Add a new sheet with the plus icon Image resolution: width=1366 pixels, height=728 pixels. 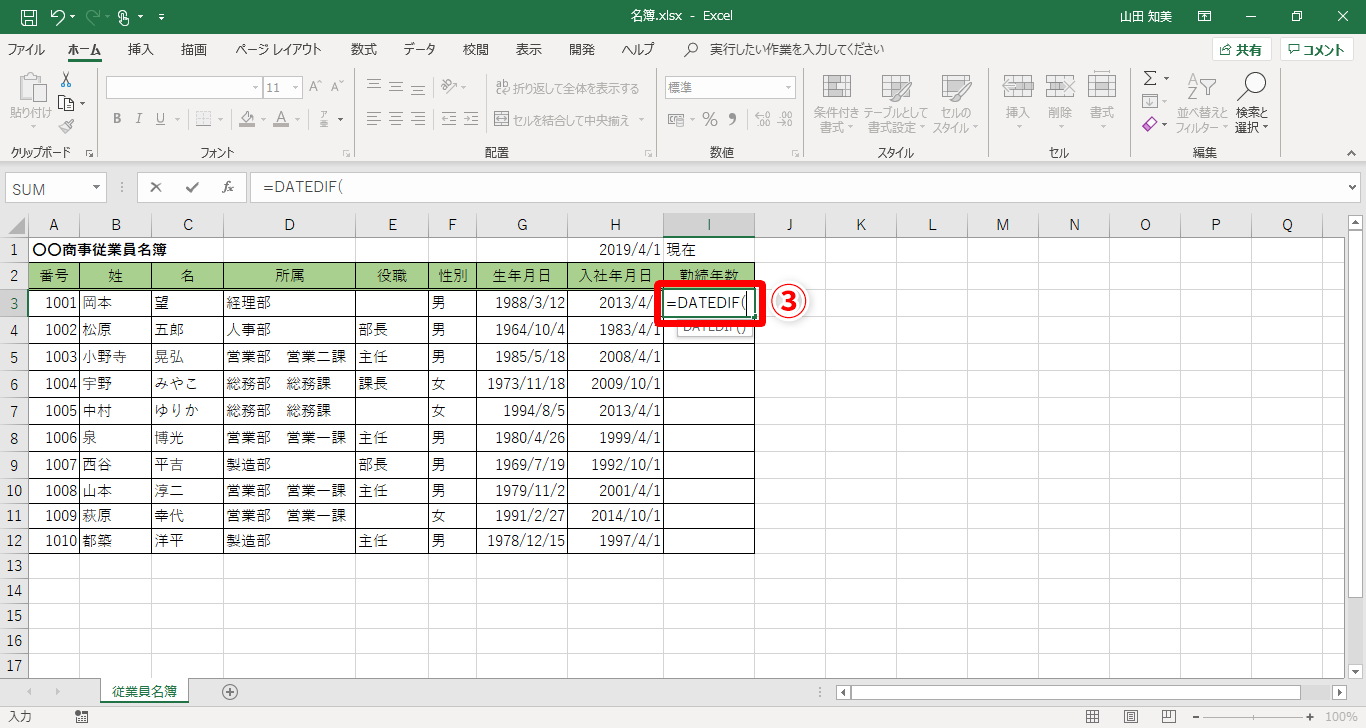[x=230, y=691]
